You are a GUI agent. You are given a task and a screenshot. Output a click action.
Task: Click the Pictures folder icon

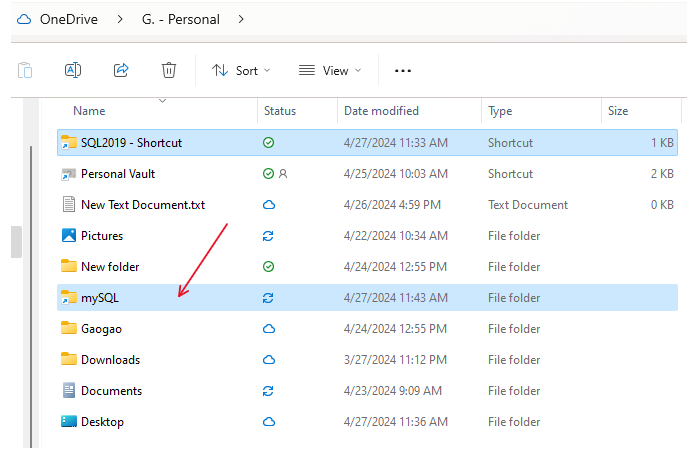point(69,236)
